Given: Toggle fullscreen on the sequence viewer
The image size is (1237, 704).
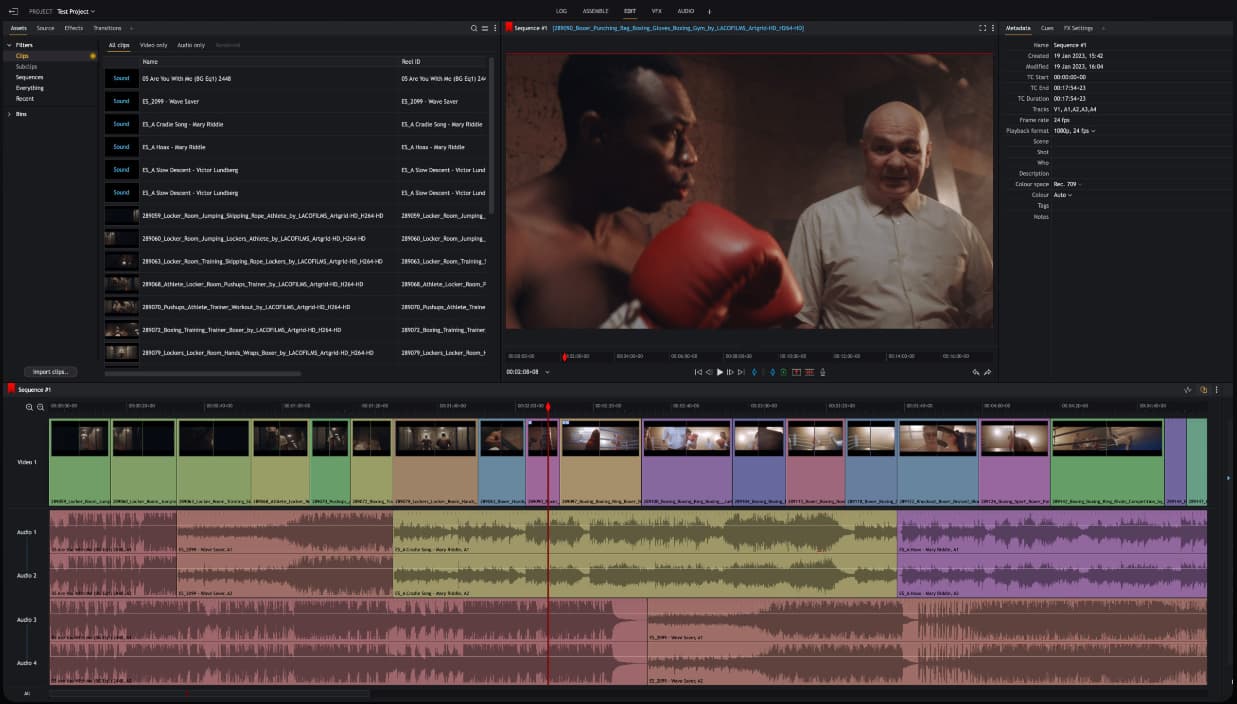Looking at the screenshot, I should [982, 28].
